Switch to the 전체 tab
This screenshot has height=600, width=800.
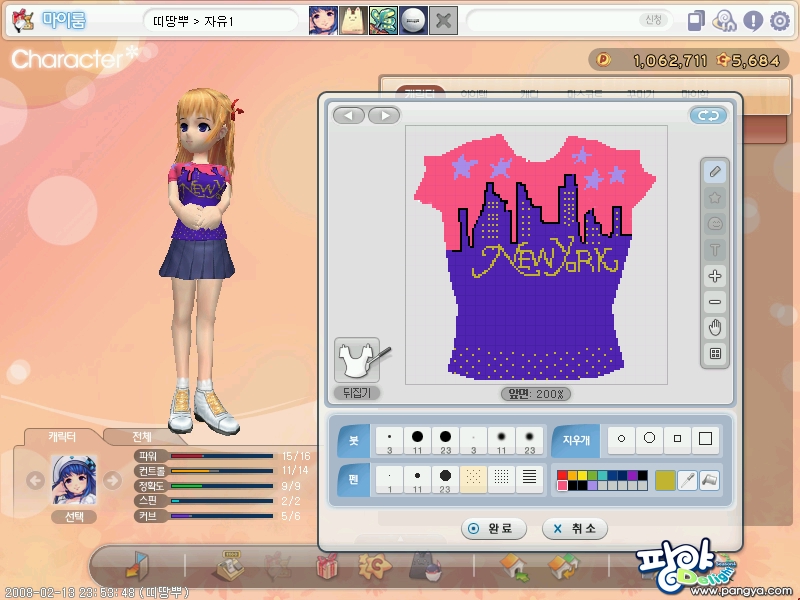pyautogui.click(x=142, y=437)
